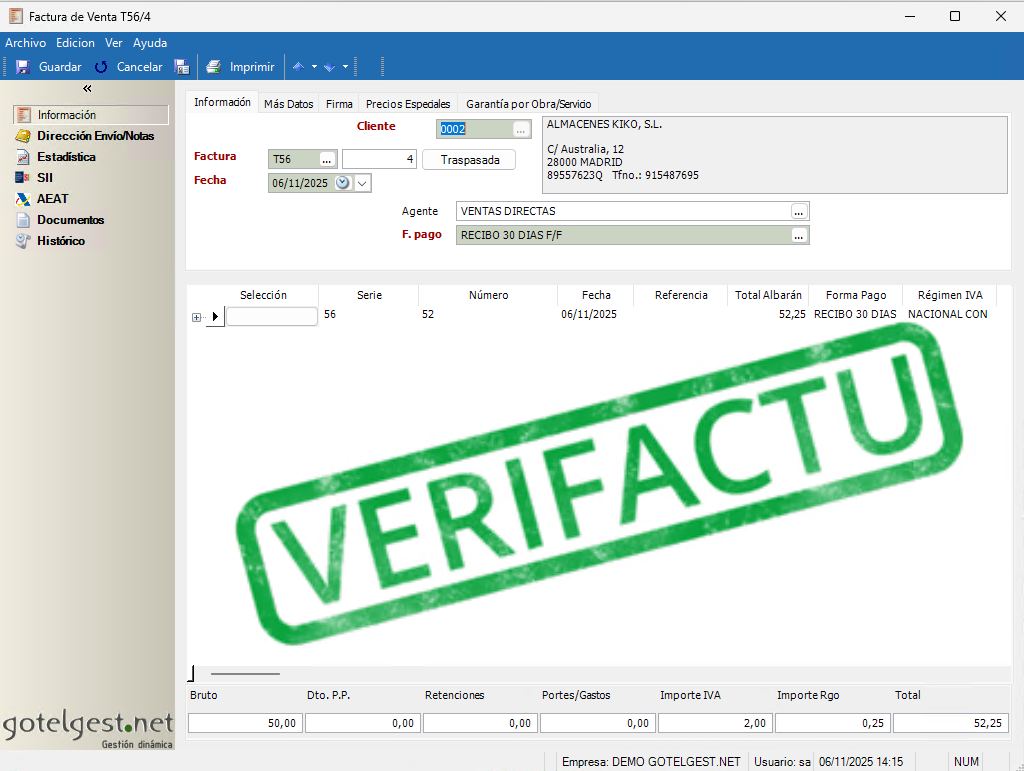Open F. pago lookup ellipsis button
Viewport: 1024px width, 771px height.
(798, 236)
